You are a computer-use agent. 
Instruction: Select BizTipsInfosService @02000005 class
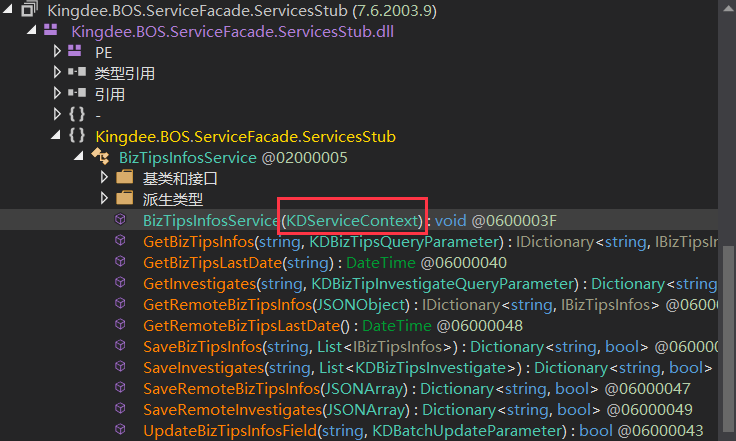[x=233, y=158]
